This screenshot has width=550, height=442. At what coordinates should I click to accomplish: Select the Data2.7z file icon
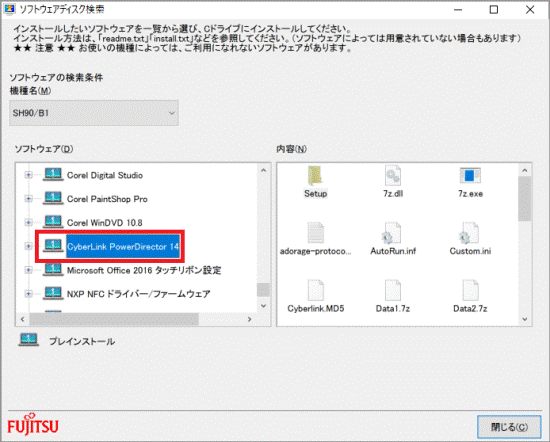point(470,290)
